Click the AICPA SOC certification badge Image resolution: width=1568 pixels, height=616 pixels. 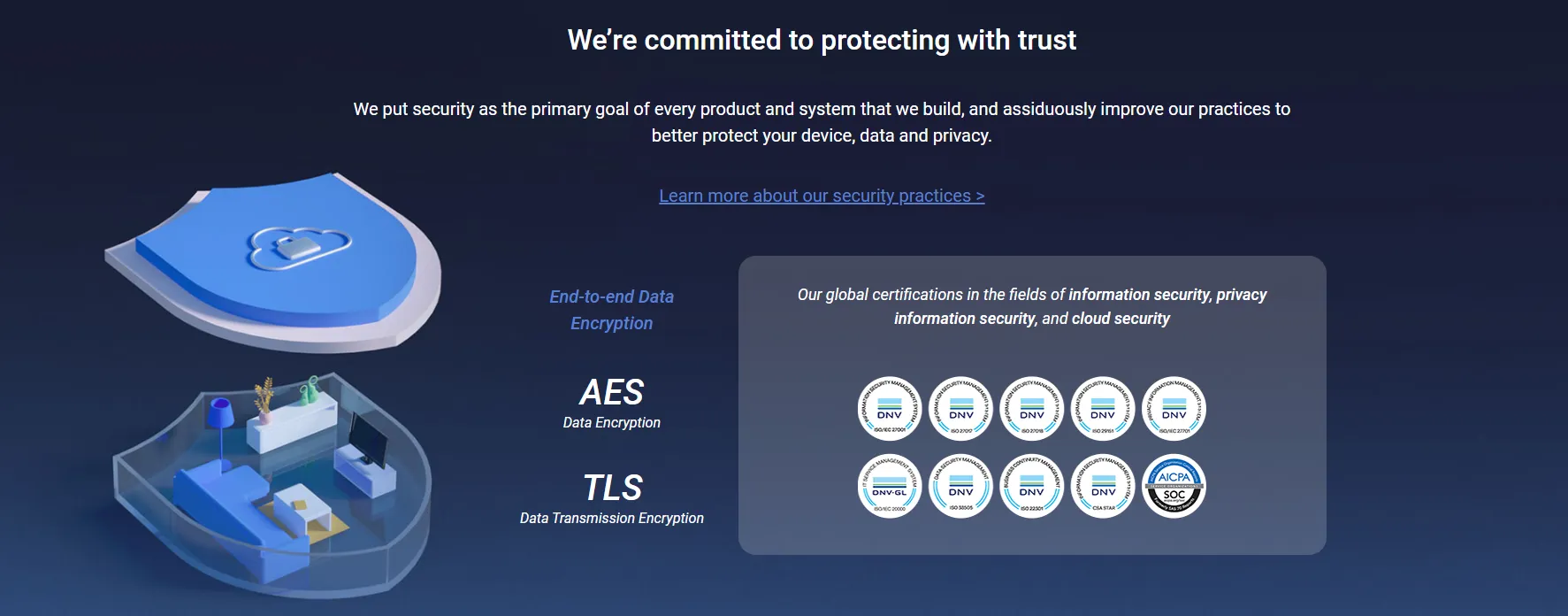(1174, 486)
